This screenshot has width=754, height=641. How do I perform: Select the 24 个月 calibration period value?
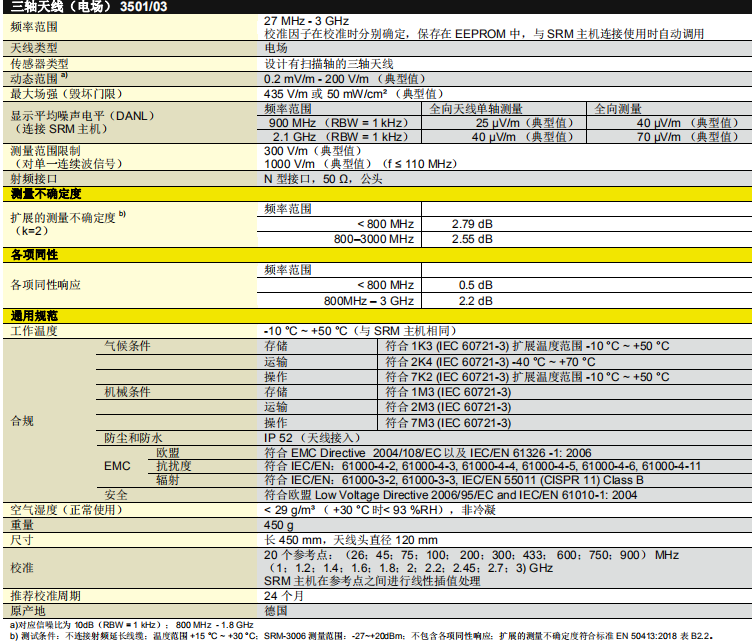pyautogui.click(x=283, y=596)
